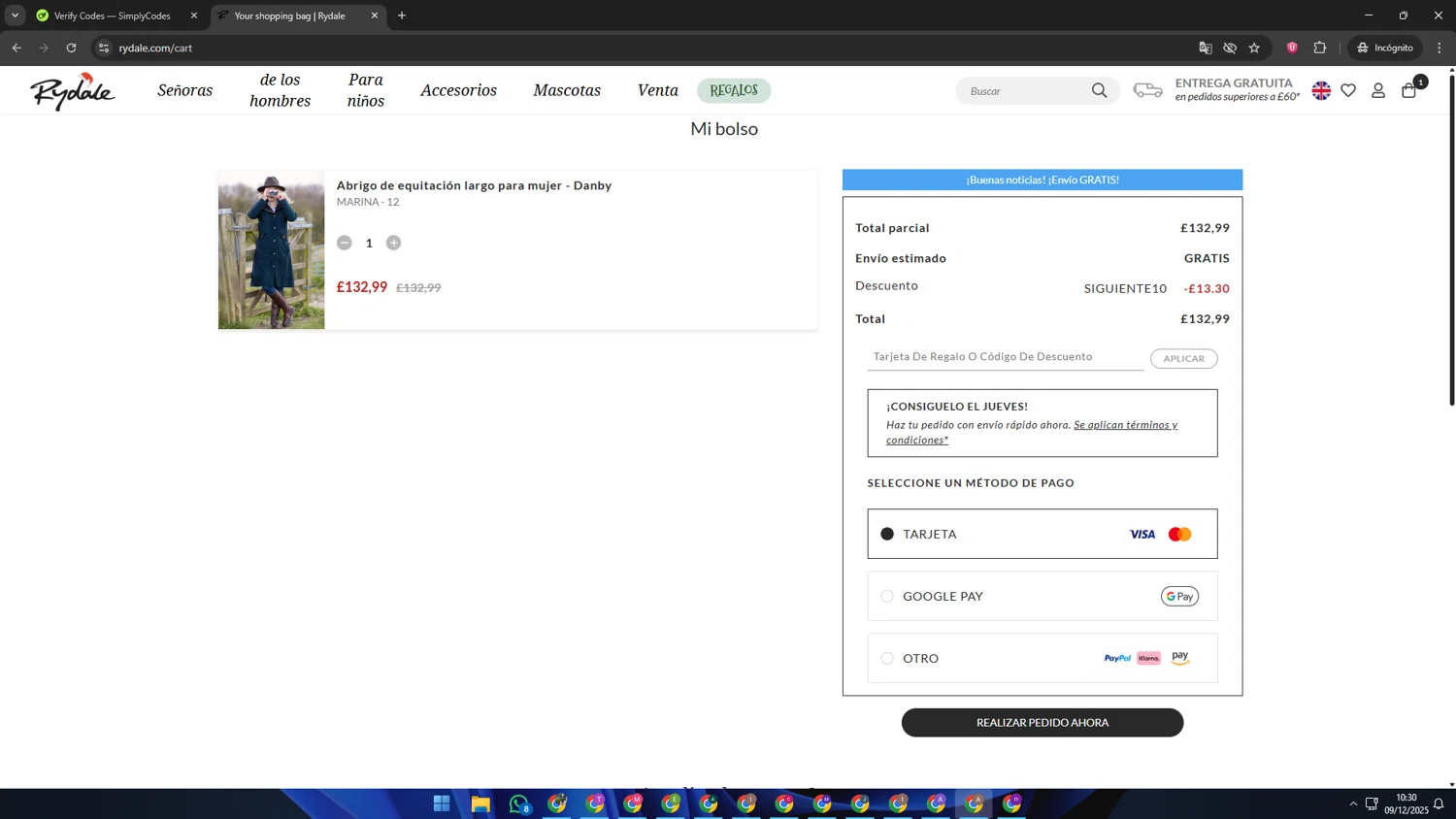Open Mascotas menu

567,90
